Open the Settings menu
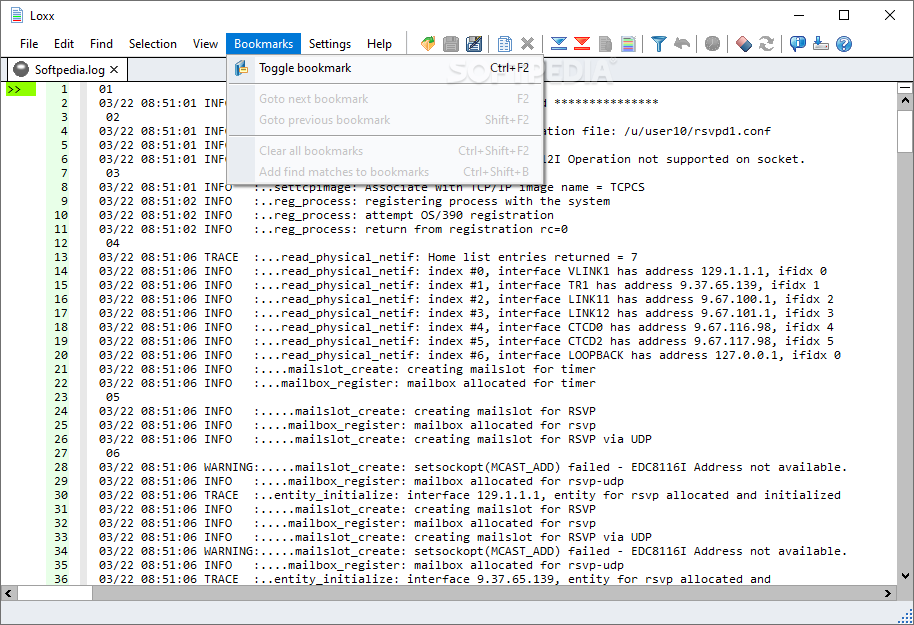 (330, 44)
